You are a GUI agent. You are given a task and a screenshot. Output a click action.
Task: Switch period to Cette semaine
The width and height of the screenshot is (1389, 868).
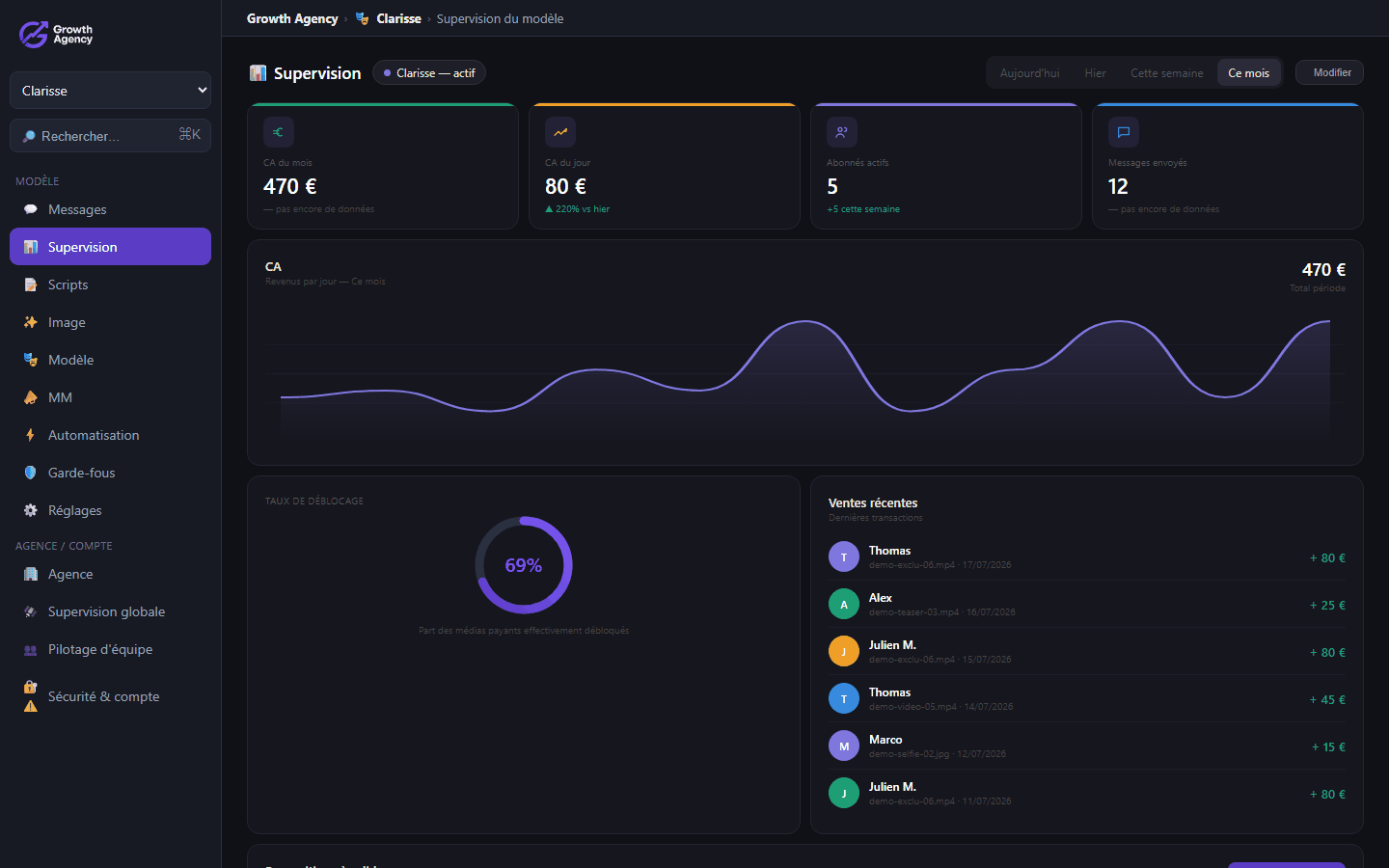pos(1167,73)
